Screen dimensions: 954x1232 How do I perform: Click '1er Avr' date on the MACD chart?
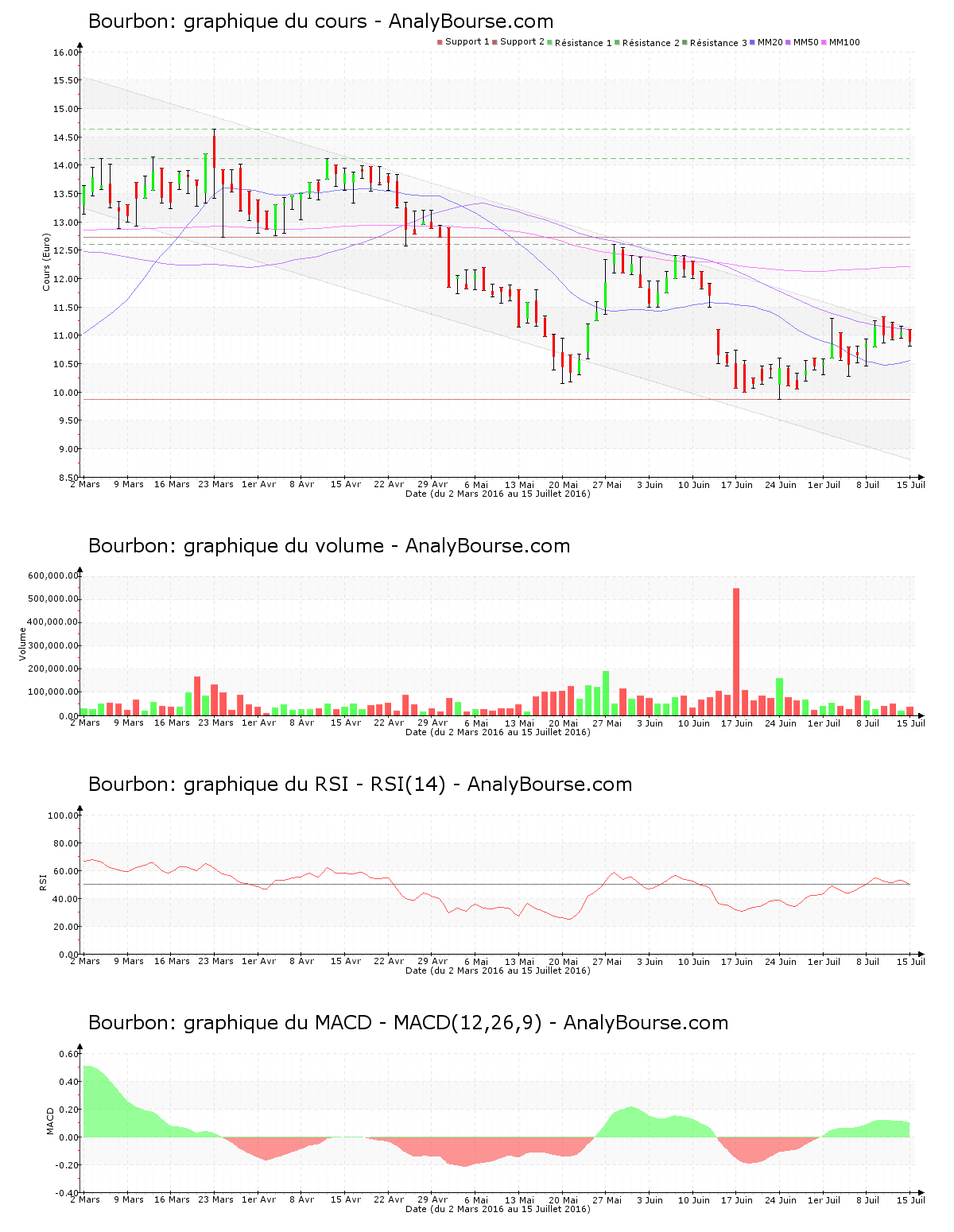(259, 1199)
